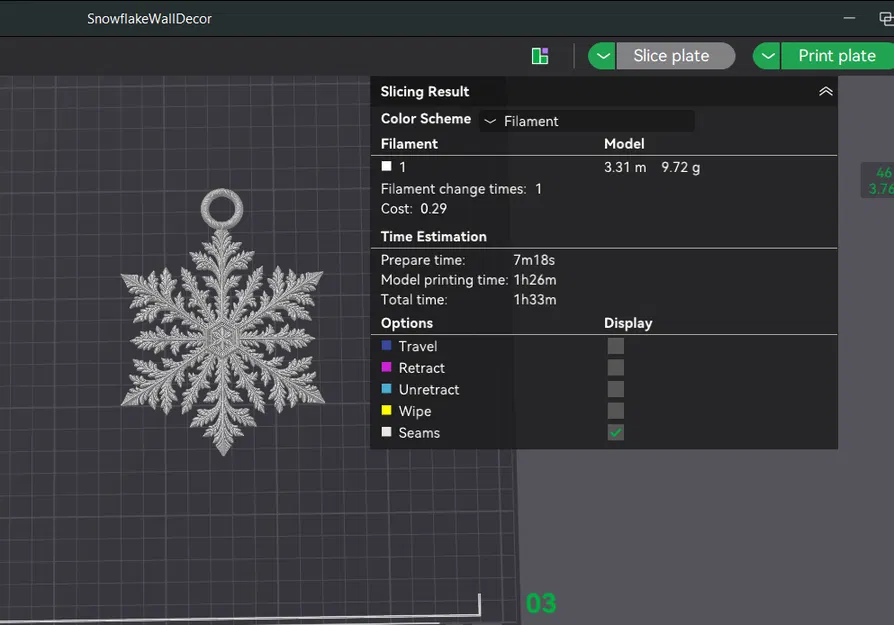Screen dimensions: 894x625
Task: Click the blue Travel color swatch
Action: (387, 345)
